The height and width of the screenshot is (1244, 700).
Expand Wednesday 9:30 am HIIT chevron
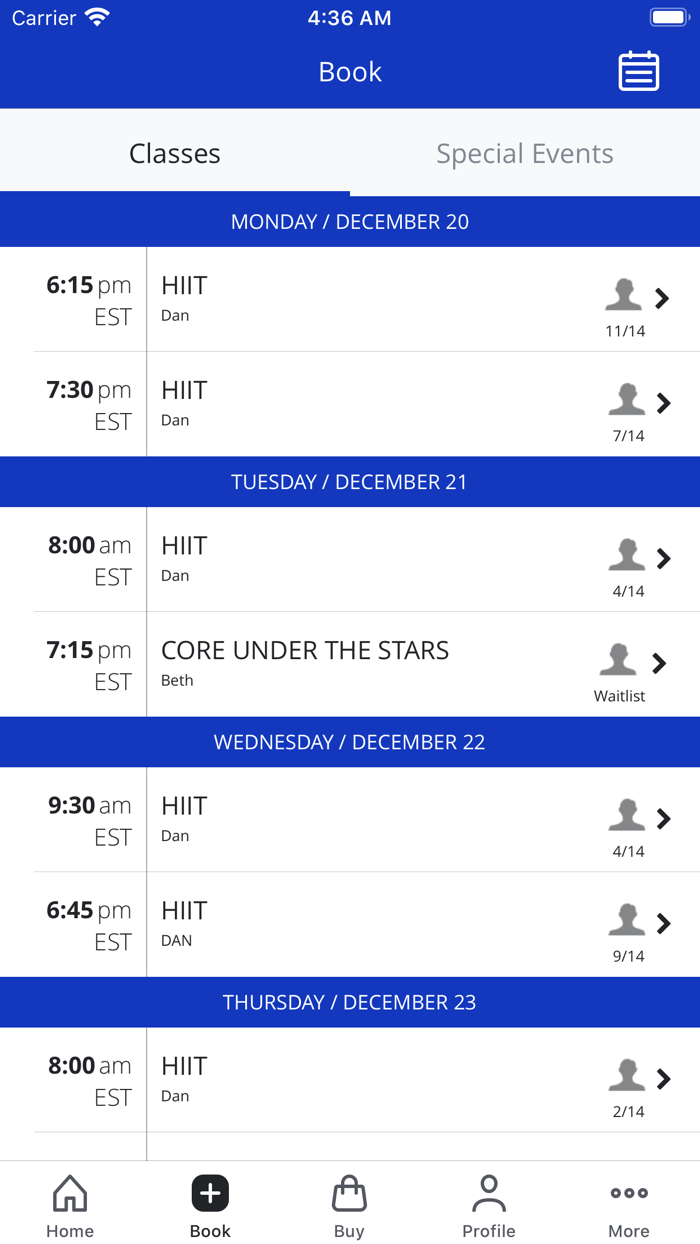[x=663, y=819]
